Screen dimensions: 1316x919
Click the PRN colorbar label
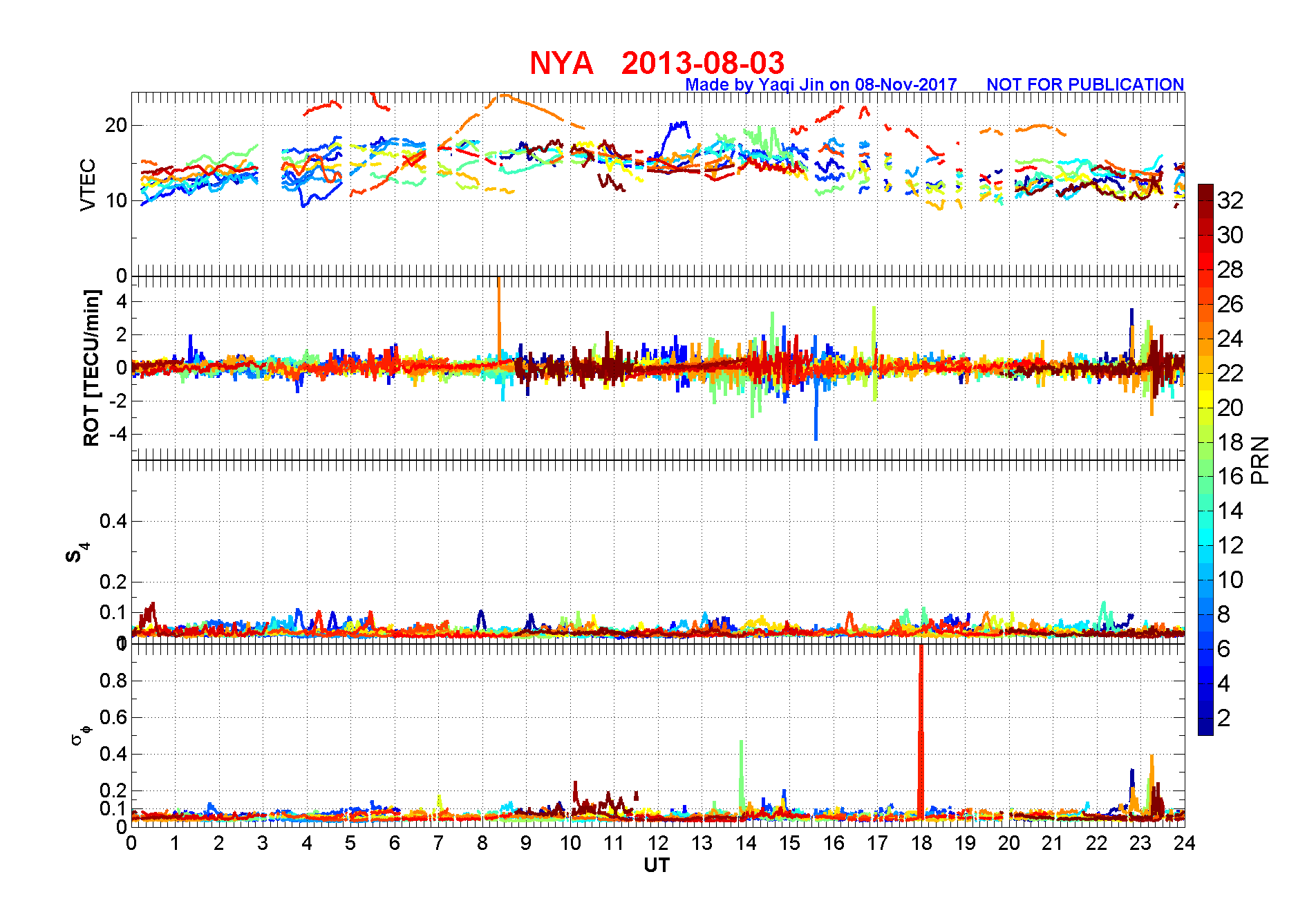[x=1260, y=459]
